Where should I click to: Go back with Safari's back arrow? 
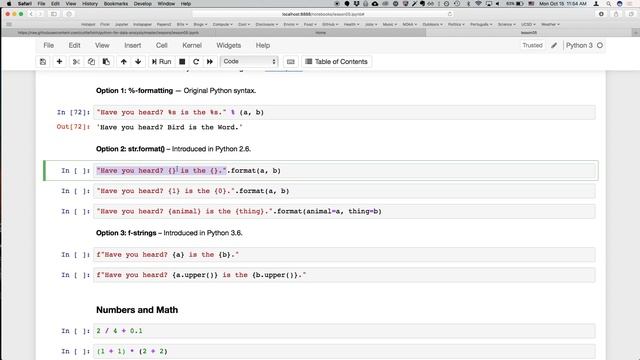pos(31,14)
